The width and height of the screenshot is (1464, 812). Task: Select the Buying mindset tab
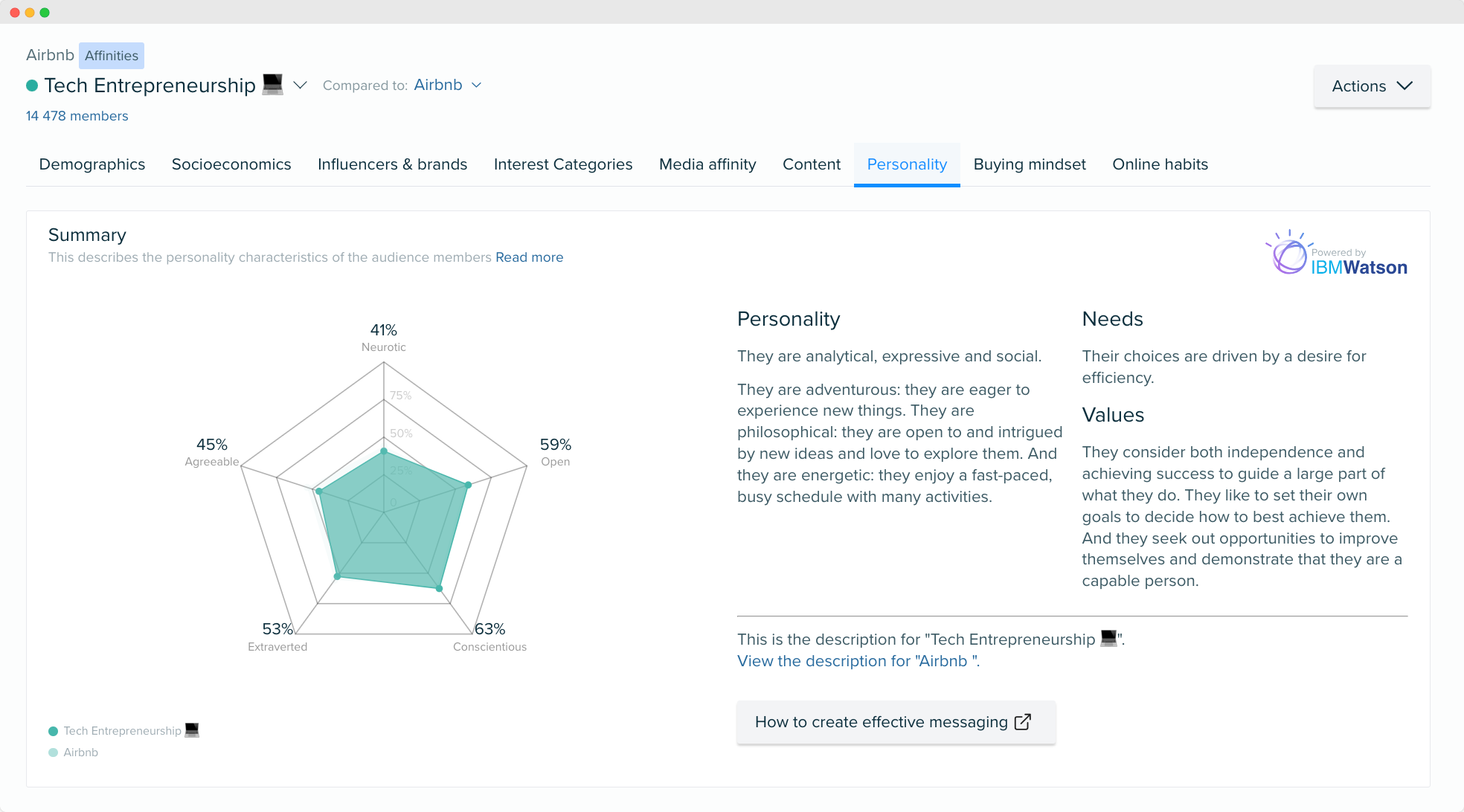click(x=1030, y=164)
